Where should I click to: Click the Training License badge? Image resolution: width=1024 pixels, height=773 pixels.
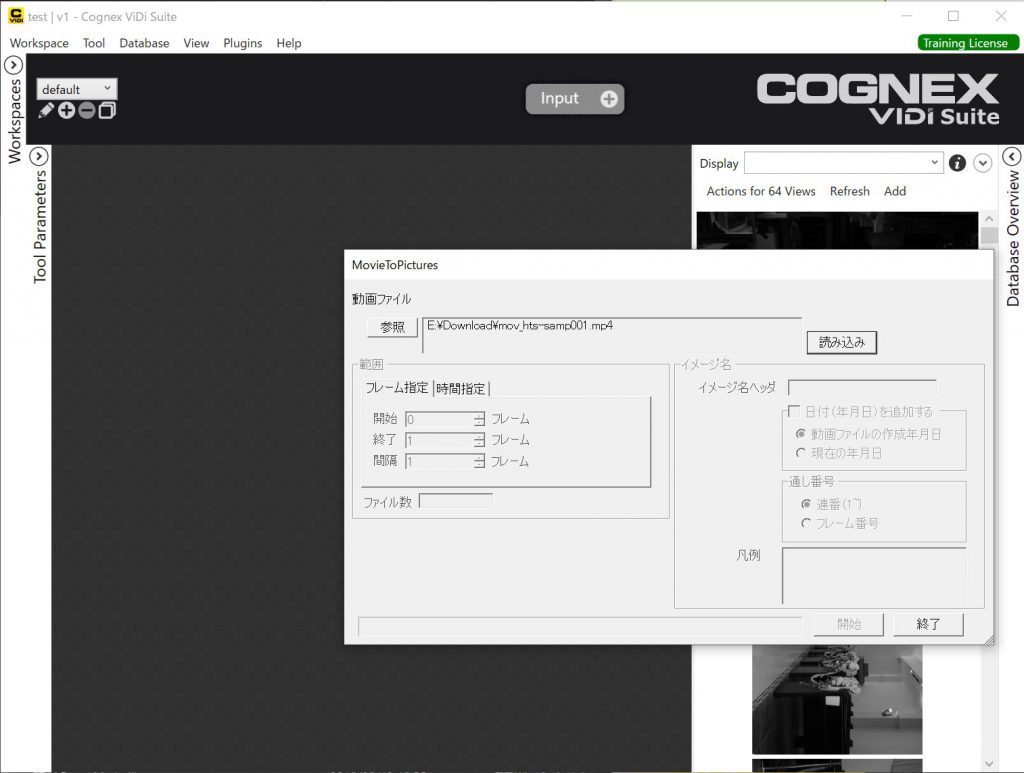click(x=967, y=43)
